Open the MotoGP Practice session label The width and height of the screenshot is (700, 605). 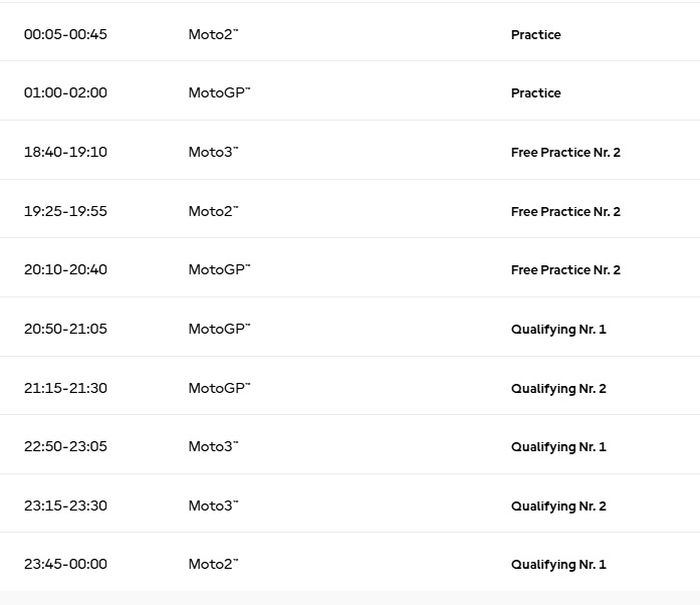(535, 93)
